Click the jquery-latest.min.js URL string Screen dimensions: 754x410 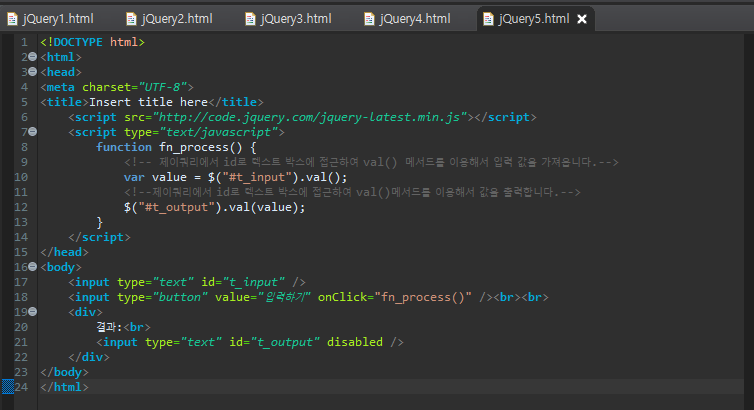[x=310, y=117]
